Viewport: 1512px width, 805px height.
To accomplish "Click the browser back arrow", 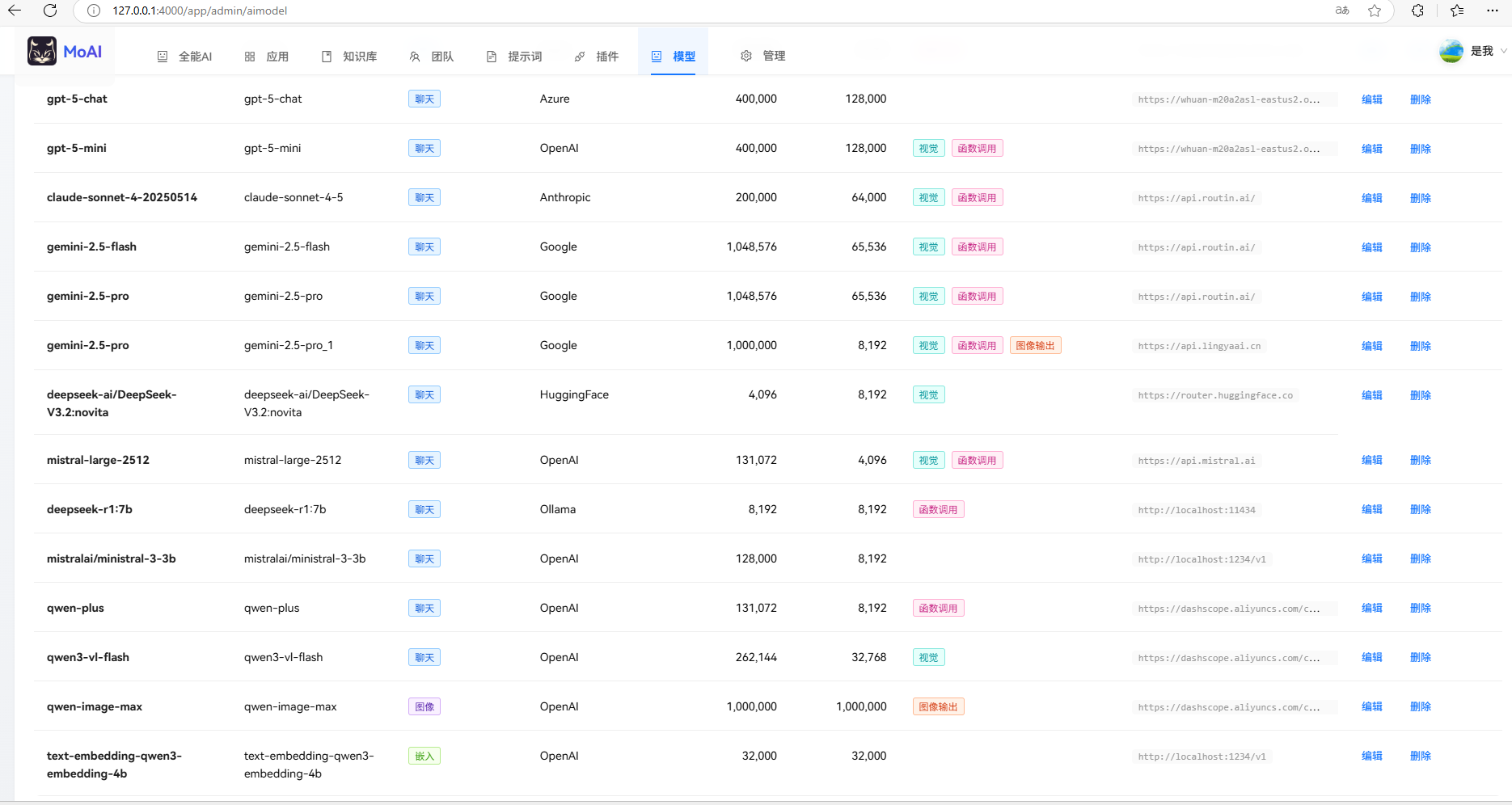I will [15, 11].
